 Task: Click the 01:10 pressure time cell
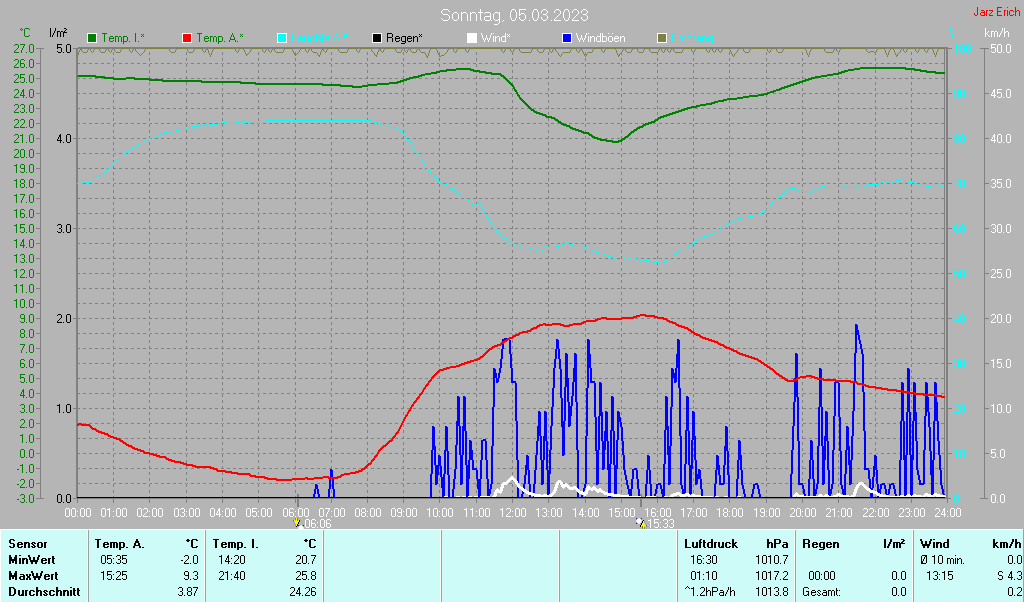point(703,577)
